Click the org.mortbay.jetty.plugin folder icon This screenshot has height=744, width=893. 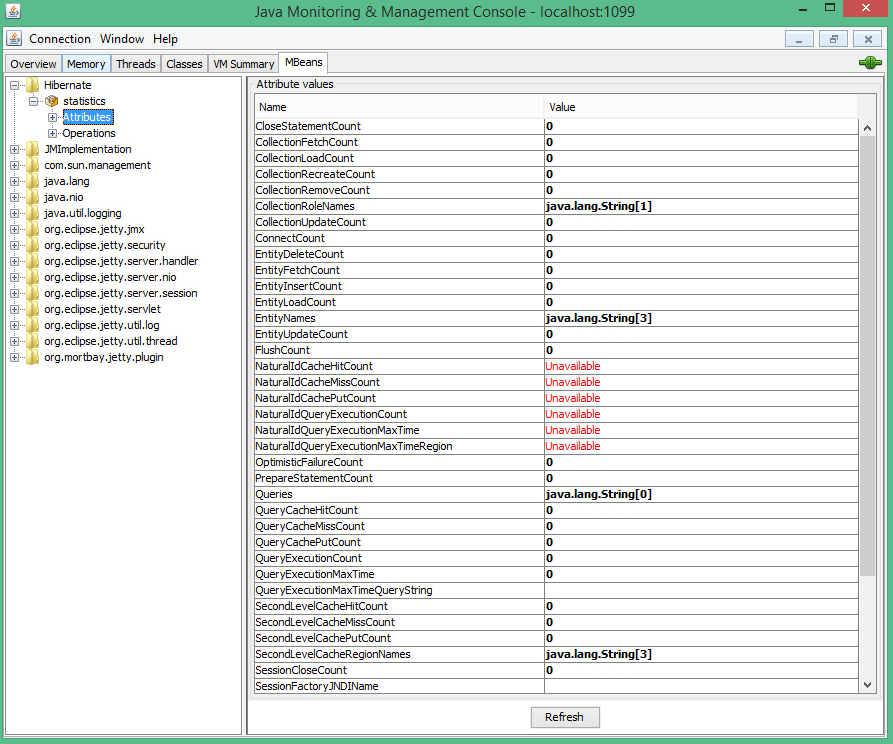click(x=32, y=357)
